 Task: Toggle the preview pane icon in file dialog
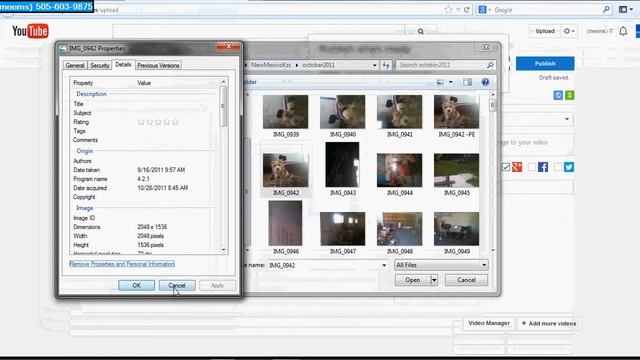coord(467,82)
